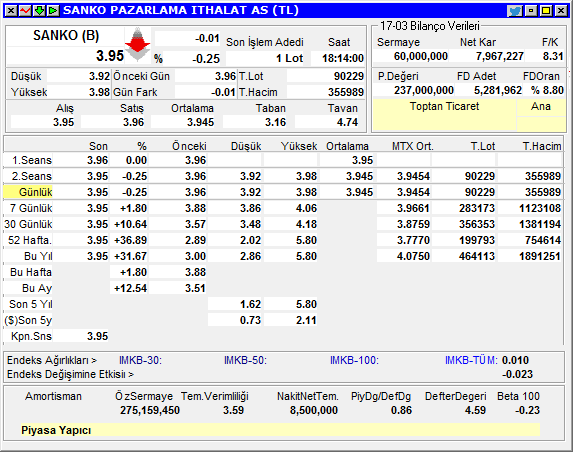Viewport: 573px width, 452px height.
Task: Click the Endeks Ağırlıkları > label
Action: tap(52, 360)
